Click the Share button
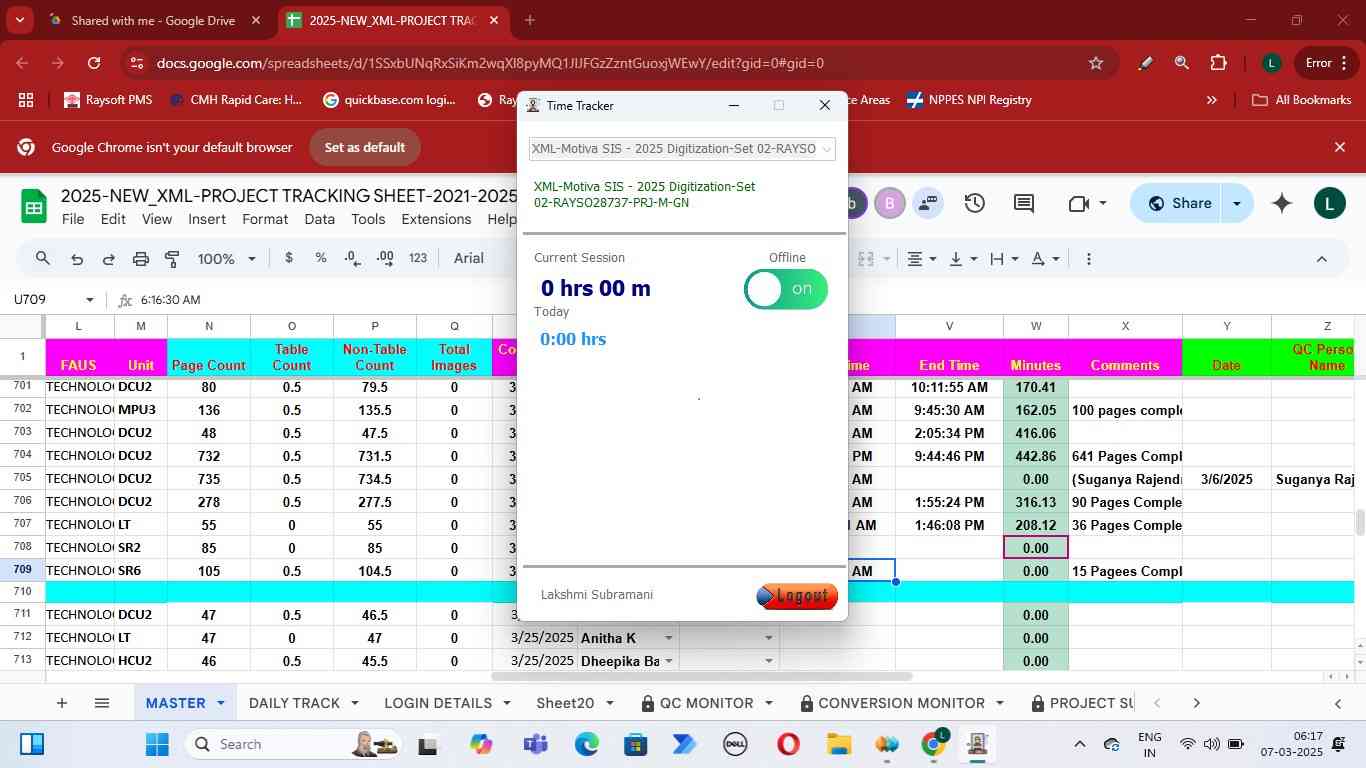The height and width of the screenshot is (768, 1366). click(1179, 204)
